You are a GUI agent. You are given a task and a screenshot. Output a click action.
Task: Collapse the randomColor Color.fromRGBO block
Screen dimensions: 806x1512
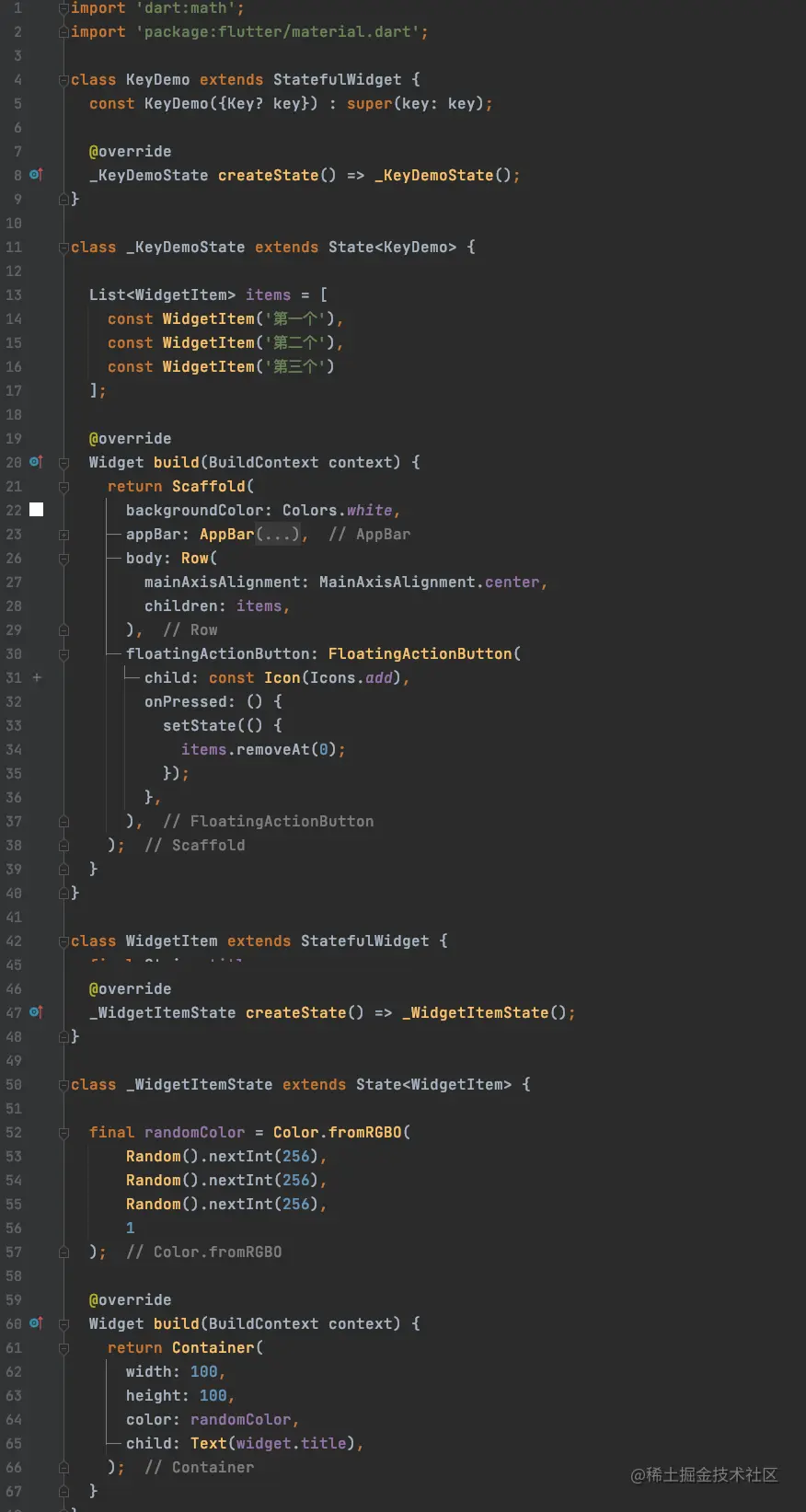pyautogui.click(x=64, y=1133)
